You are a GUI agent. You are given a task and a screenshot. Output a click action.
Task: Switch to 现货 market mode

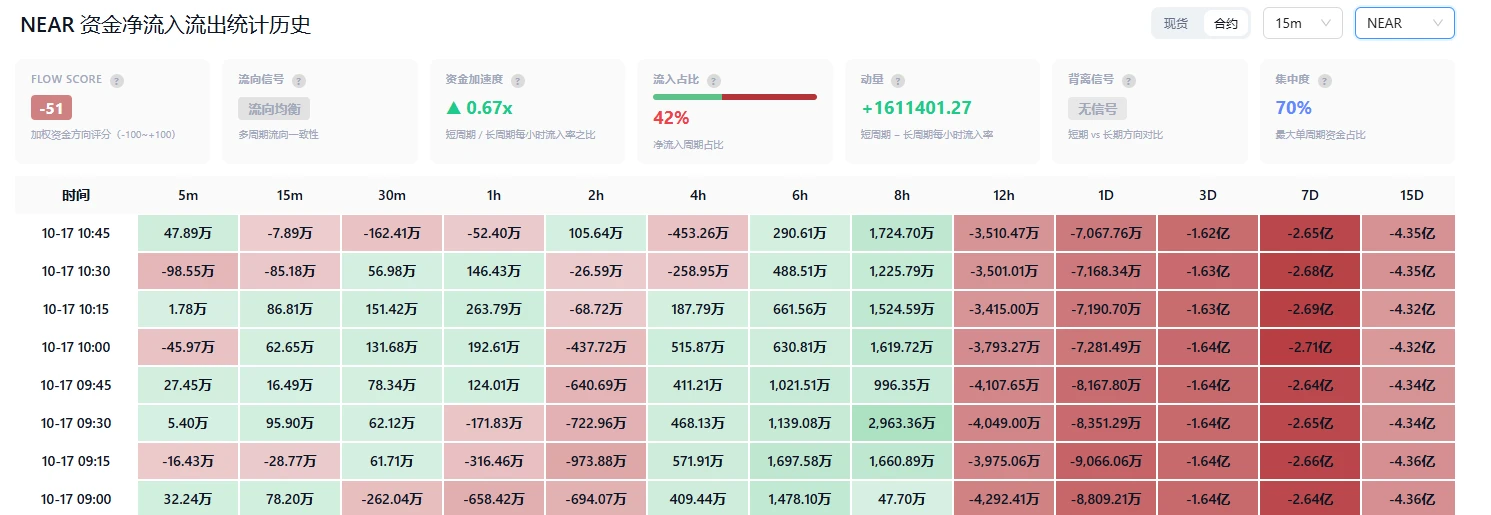point(1176,23)
